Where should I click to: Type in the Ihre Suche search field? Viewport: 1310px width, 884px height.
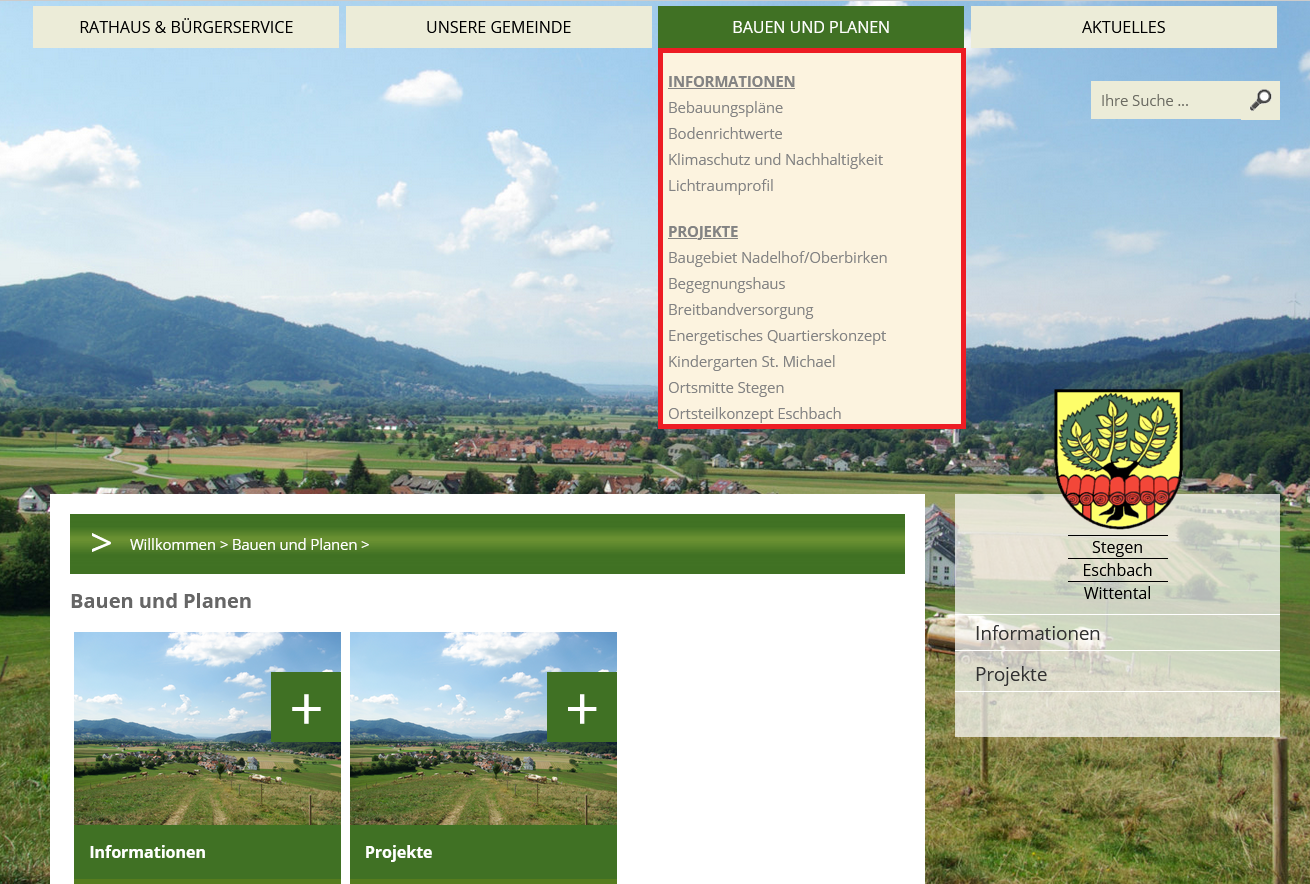tap(1165, 100)
